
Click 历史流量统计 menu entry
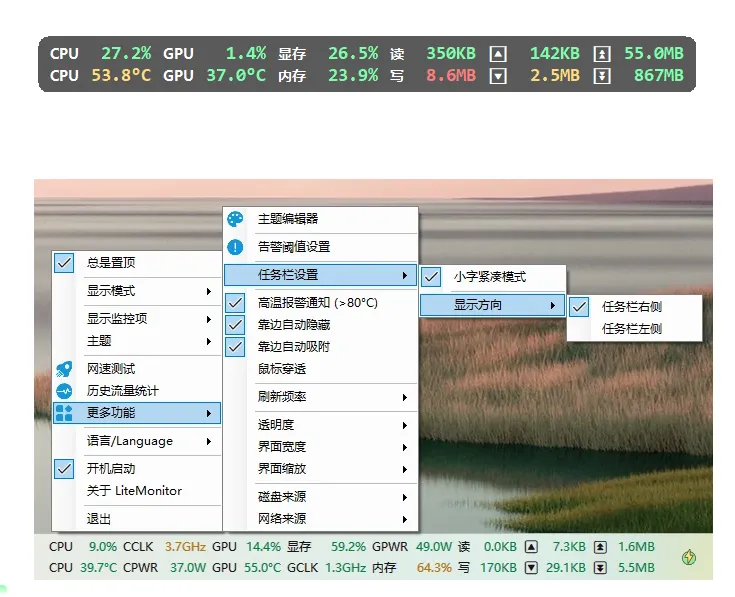[x=137, y=391]
